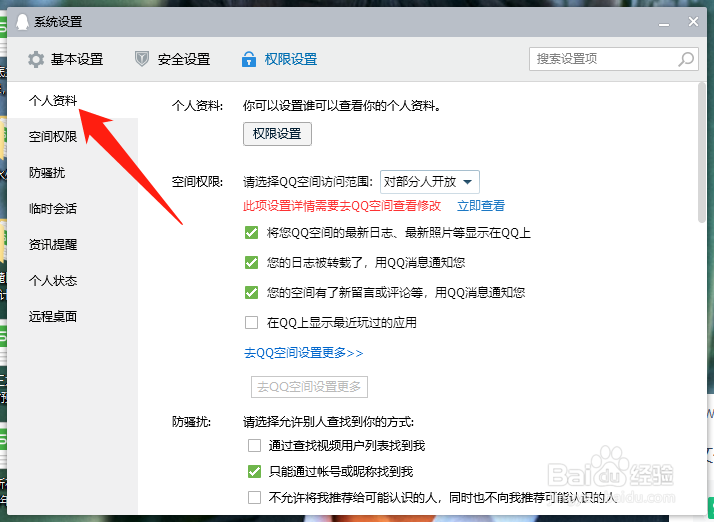
Task: Uncheck 只能通过帐号或昵称找到我
Action: click(x=254, y=471)
